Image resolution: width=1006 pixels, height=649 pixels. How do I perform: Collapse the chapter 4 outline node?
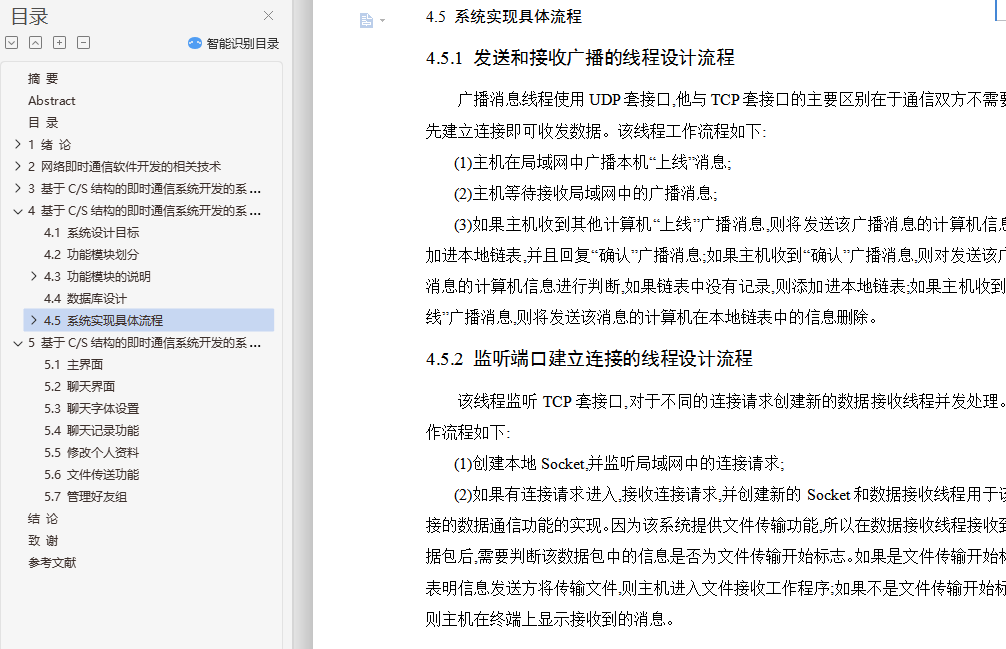click(18, 211)
